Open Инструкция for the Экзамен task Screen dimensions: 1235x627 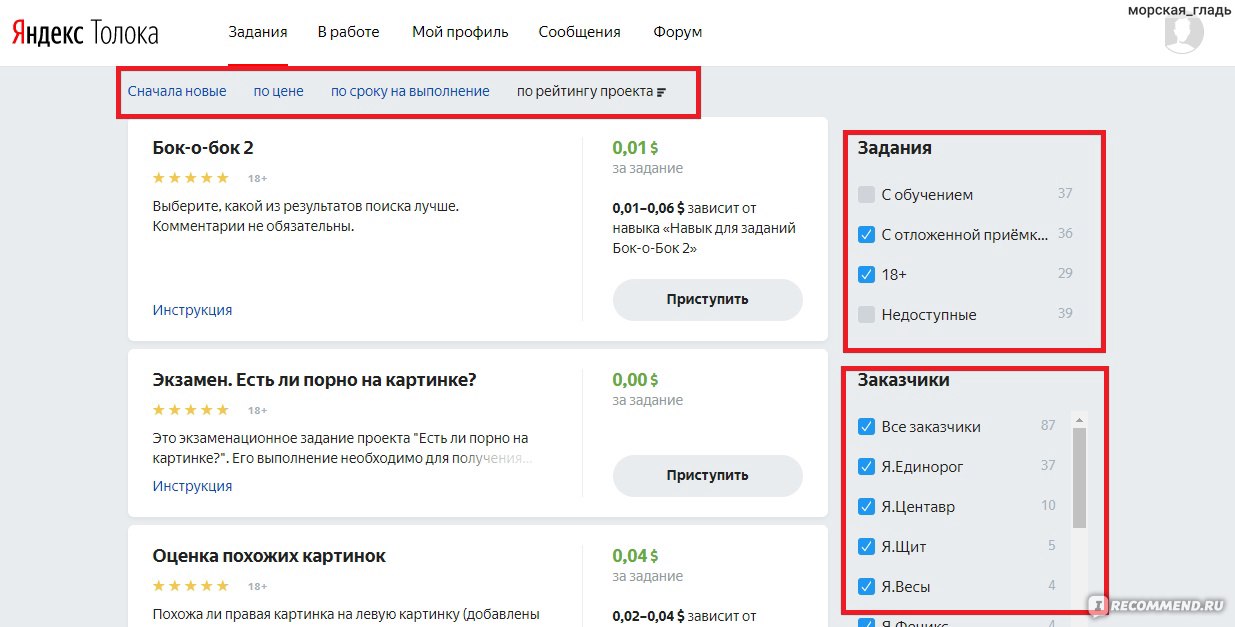tap(192, 486)
